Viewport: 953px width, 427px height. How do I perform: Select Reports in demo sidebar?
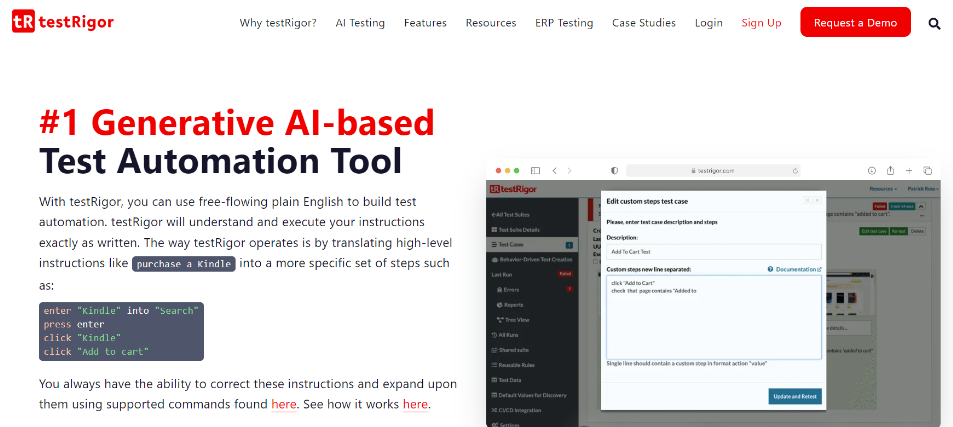[509, 305]
